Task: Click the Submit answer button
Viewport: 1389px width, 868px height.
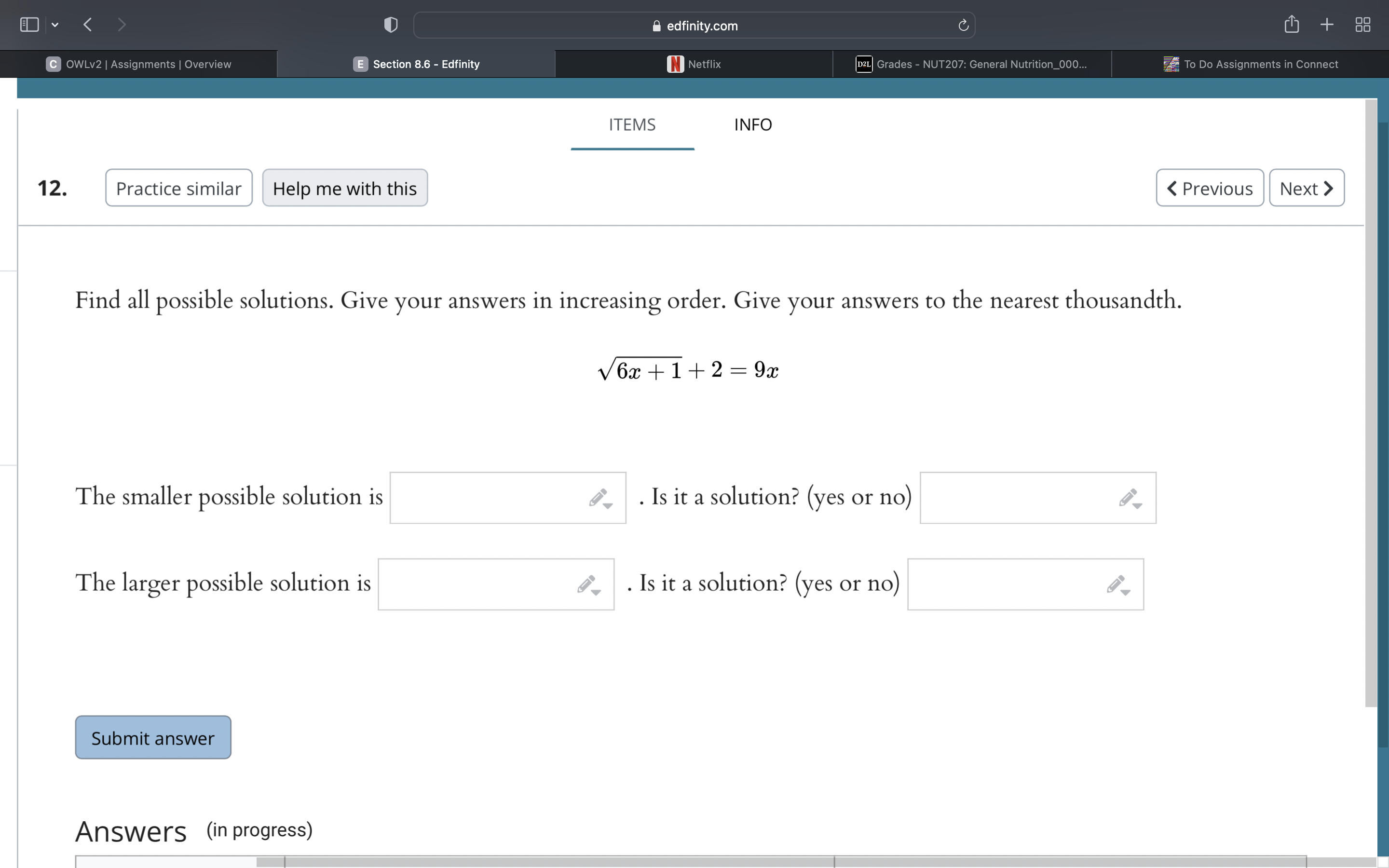Action: [x=152, y=737]
